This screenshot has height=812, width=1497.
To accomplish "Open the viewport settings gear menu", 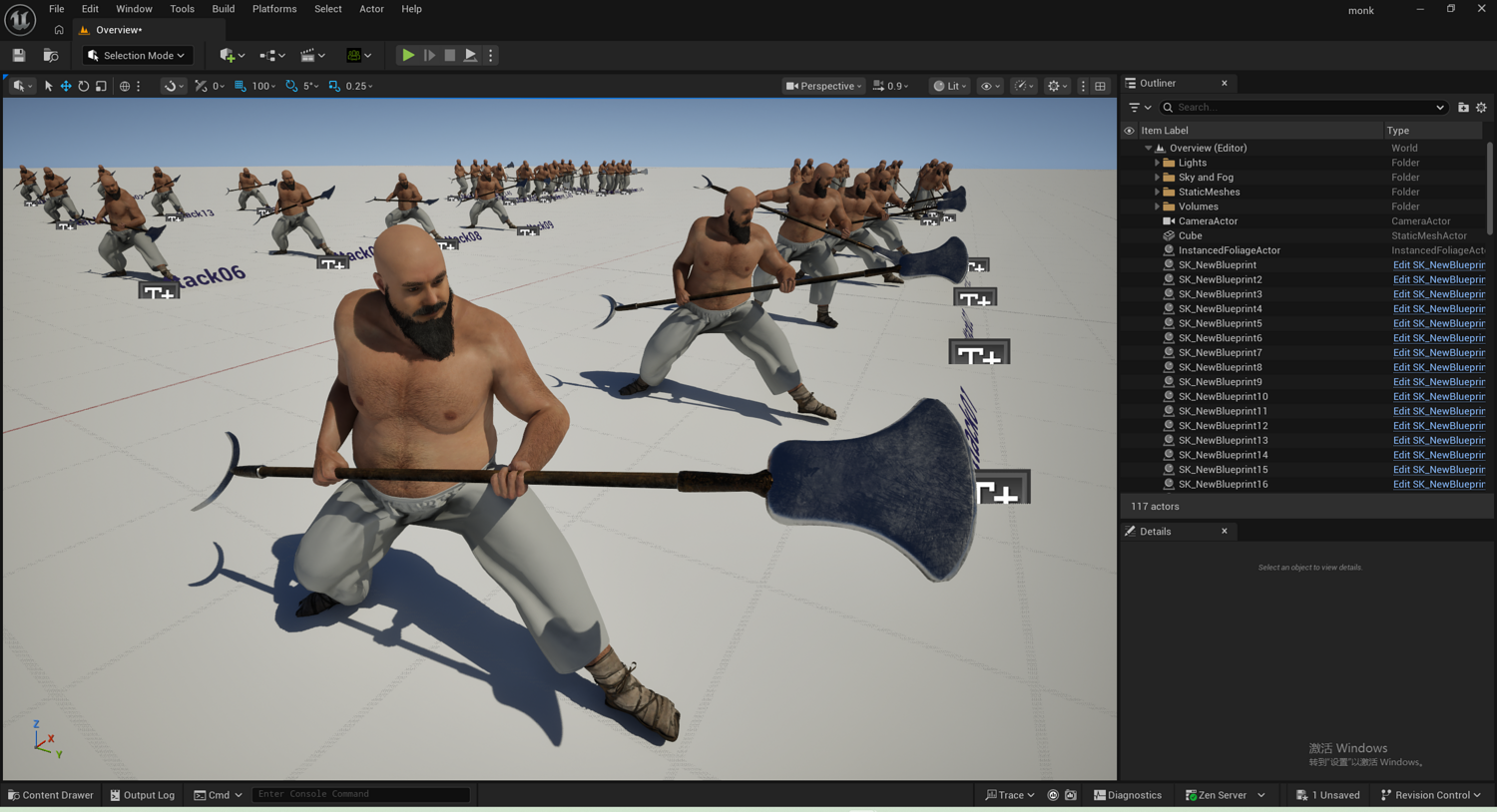I will 1056,86.
